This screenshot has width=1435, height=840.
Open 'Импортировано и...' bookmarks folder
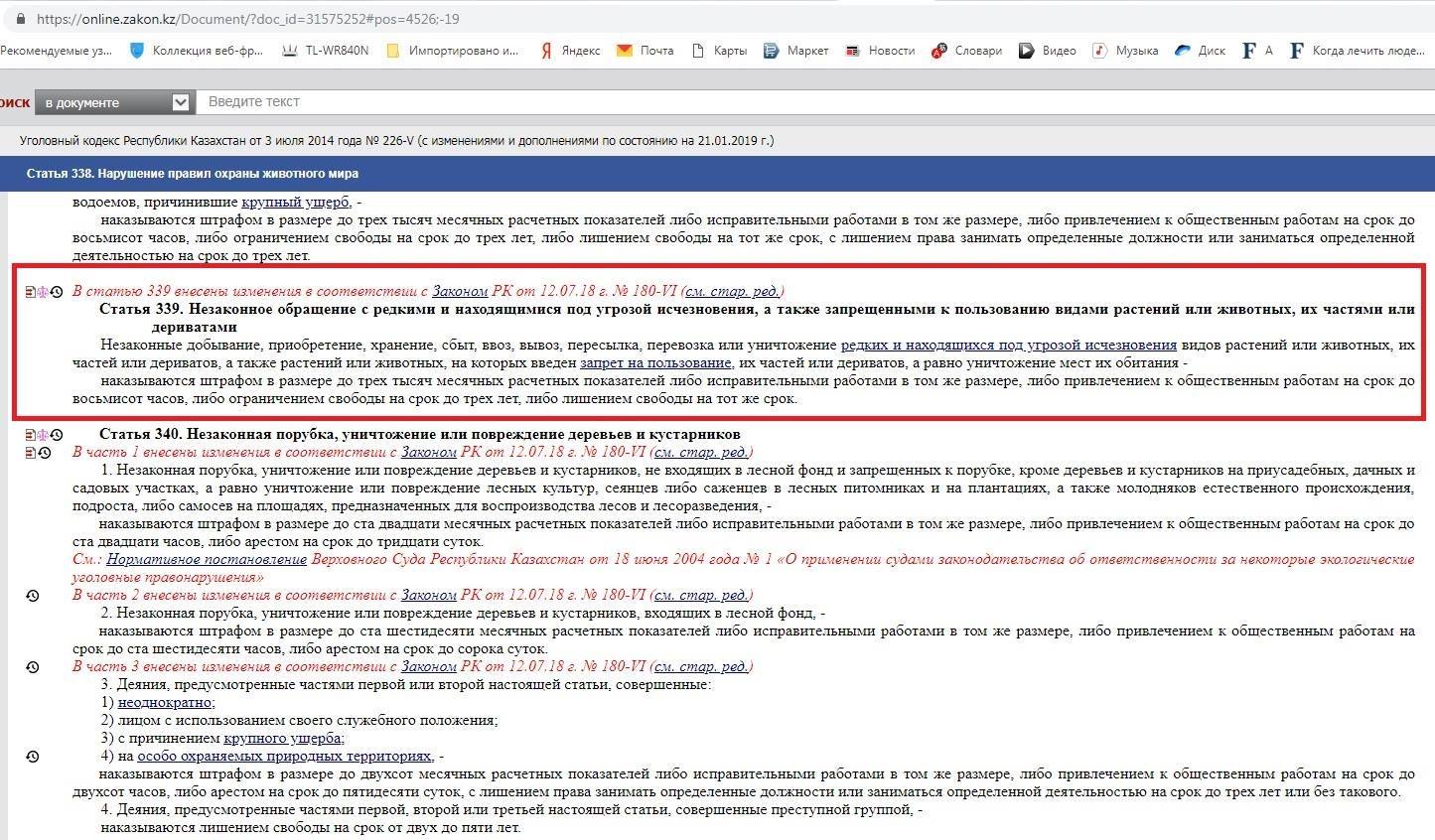click(452, 51)
